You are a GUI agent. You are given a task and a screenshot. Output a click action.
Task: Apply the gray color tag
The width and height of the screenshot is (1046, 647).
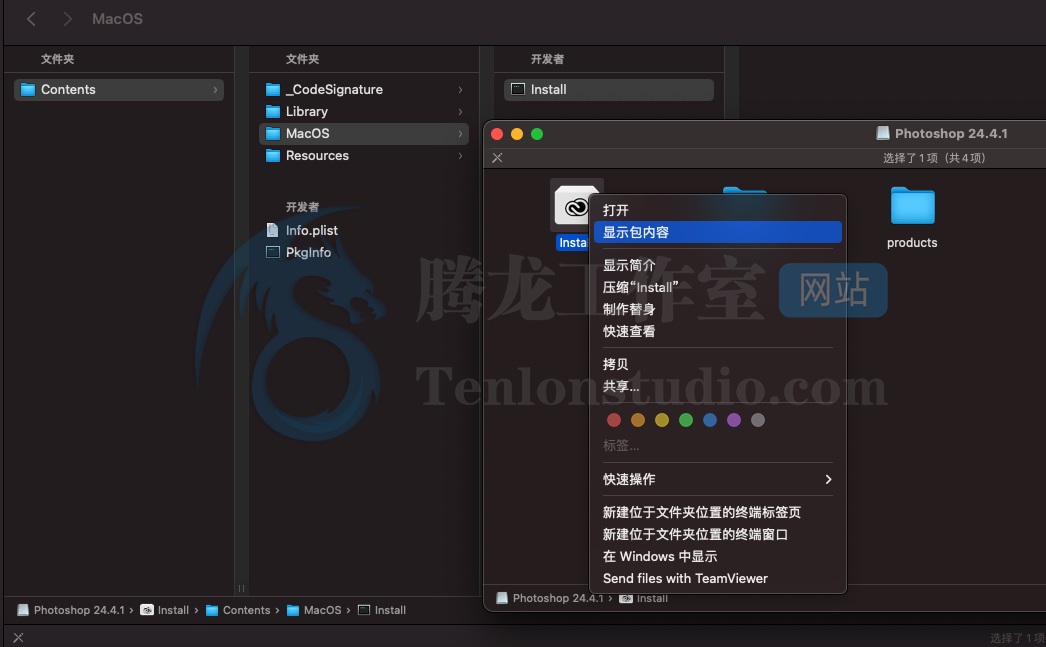click(x=758, y=420)
